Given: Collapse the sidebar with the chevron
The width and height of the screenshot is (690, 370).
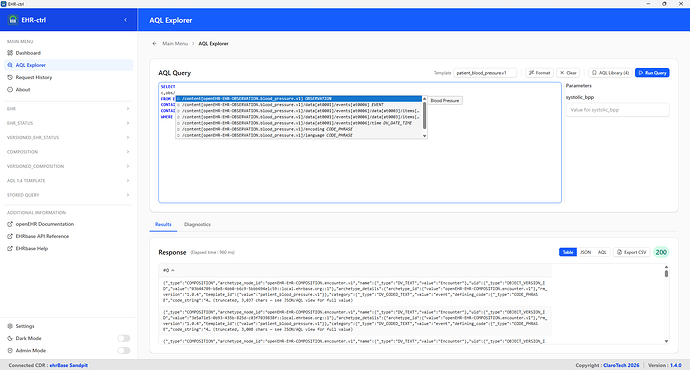Looking at the screenshot, I should point(125,20).
